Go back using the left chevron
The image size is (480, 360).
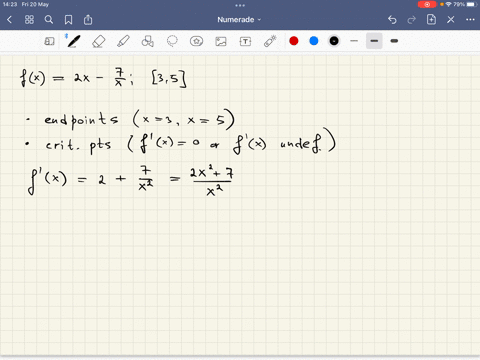point(9,20)
